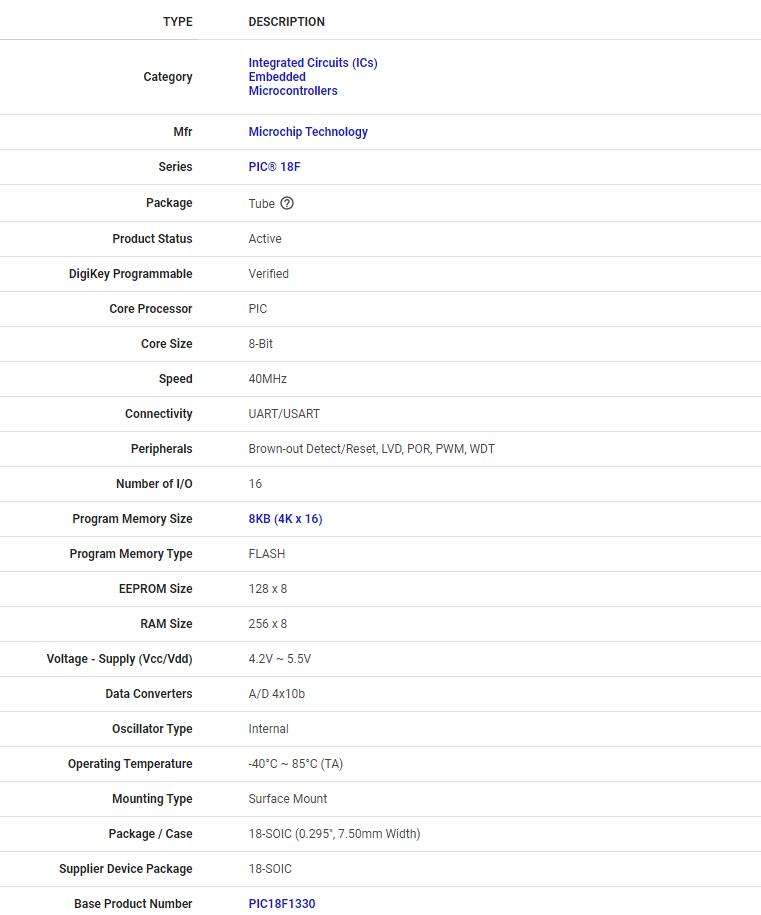This screenshot has height=915, width=761.
Task: Click the DESCRIPTION column header
Action: coord(286,22)
